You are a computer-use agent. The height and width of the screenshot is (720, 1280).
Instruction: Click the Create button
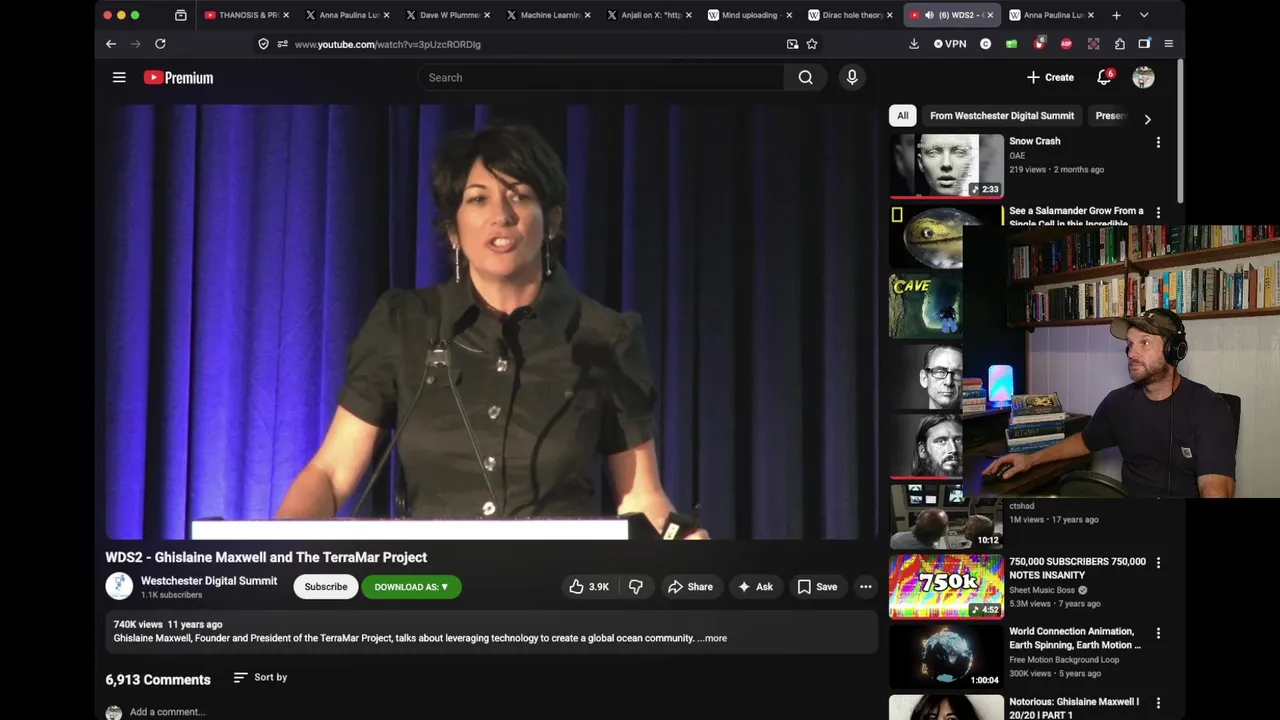pyautogui.click(x=1050, y=77)
